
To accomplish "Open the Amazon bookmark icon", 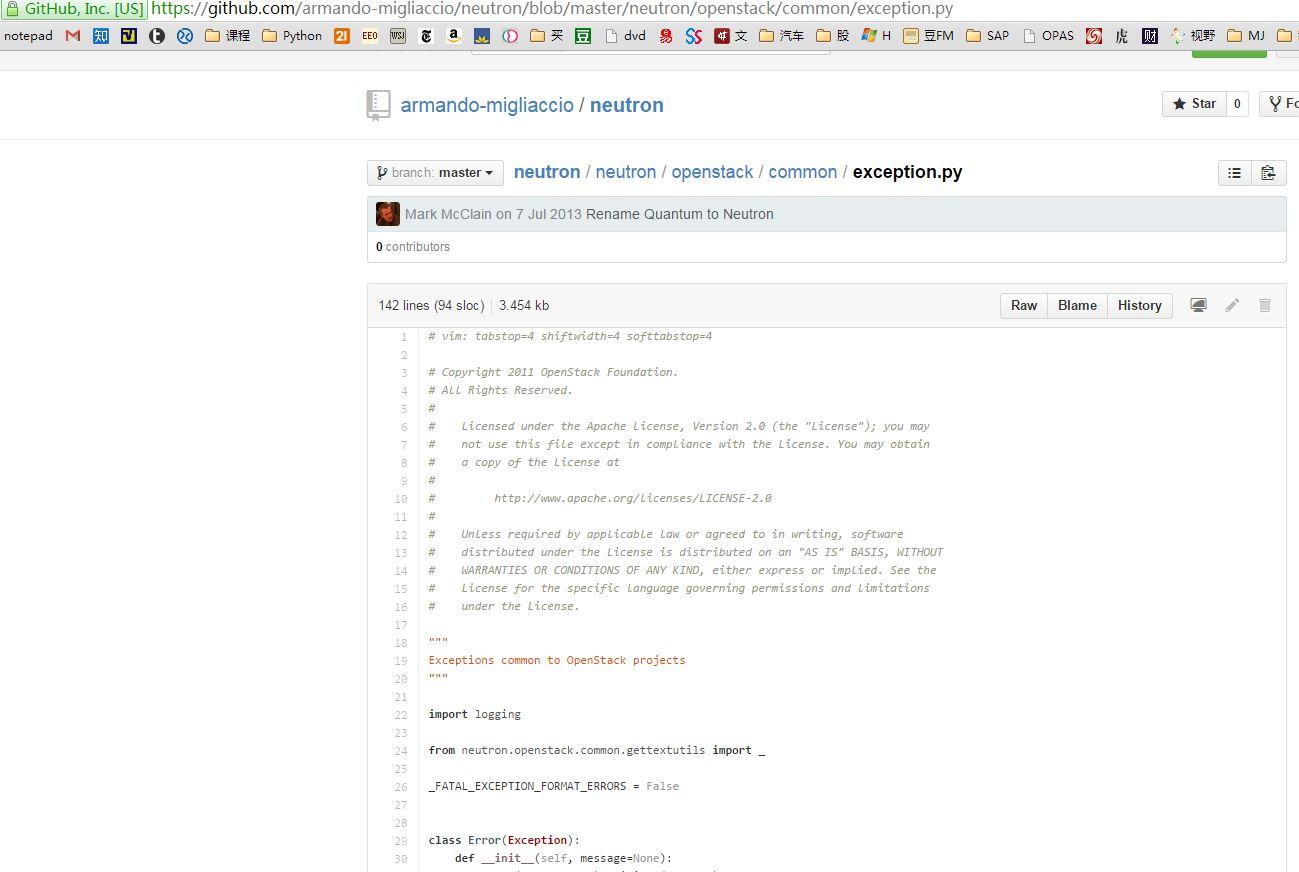I will coord(454,36).
